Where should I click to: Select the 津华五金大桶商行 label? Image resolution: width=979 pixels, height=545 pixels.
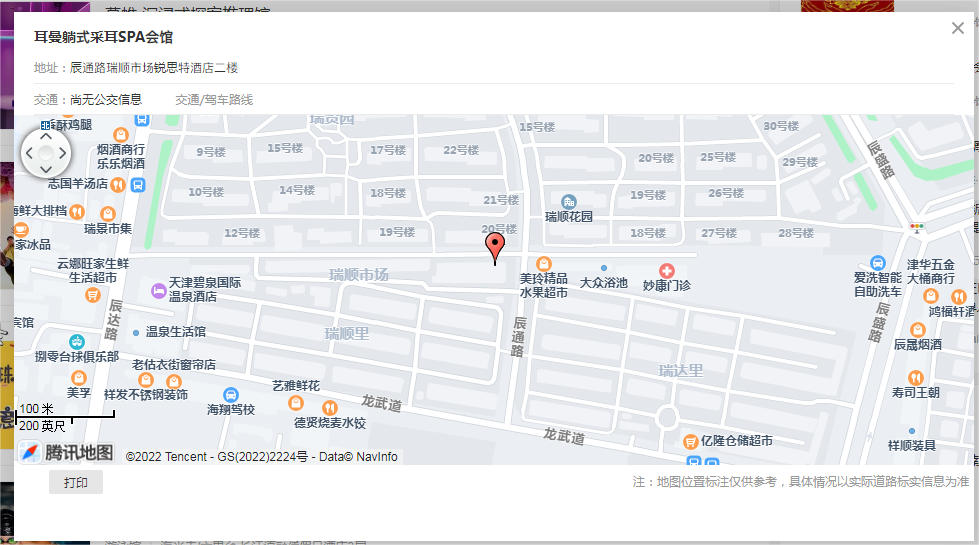coord(930,272)
